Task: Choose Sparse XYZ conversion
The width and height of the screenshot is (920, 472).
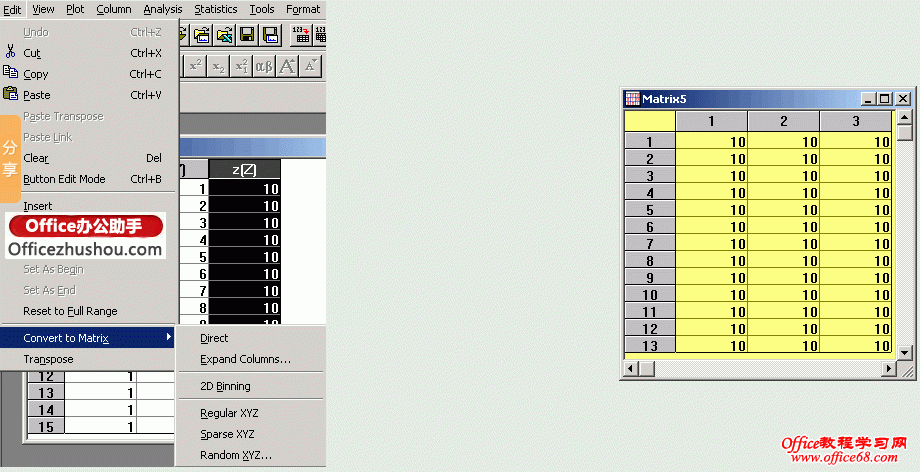Action: [251, 434]
